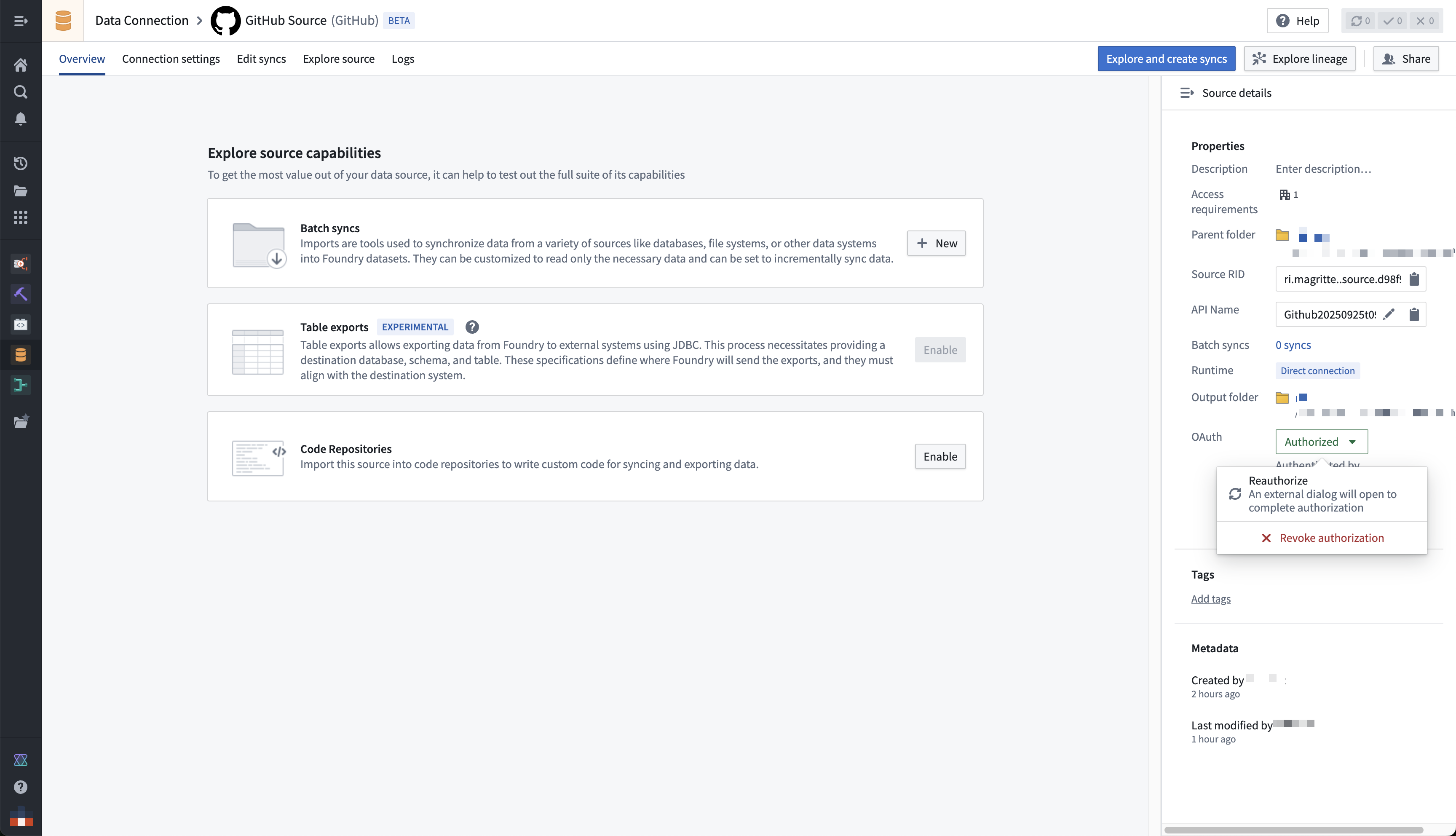Open the Logs tab

click(x=402, y=59)
